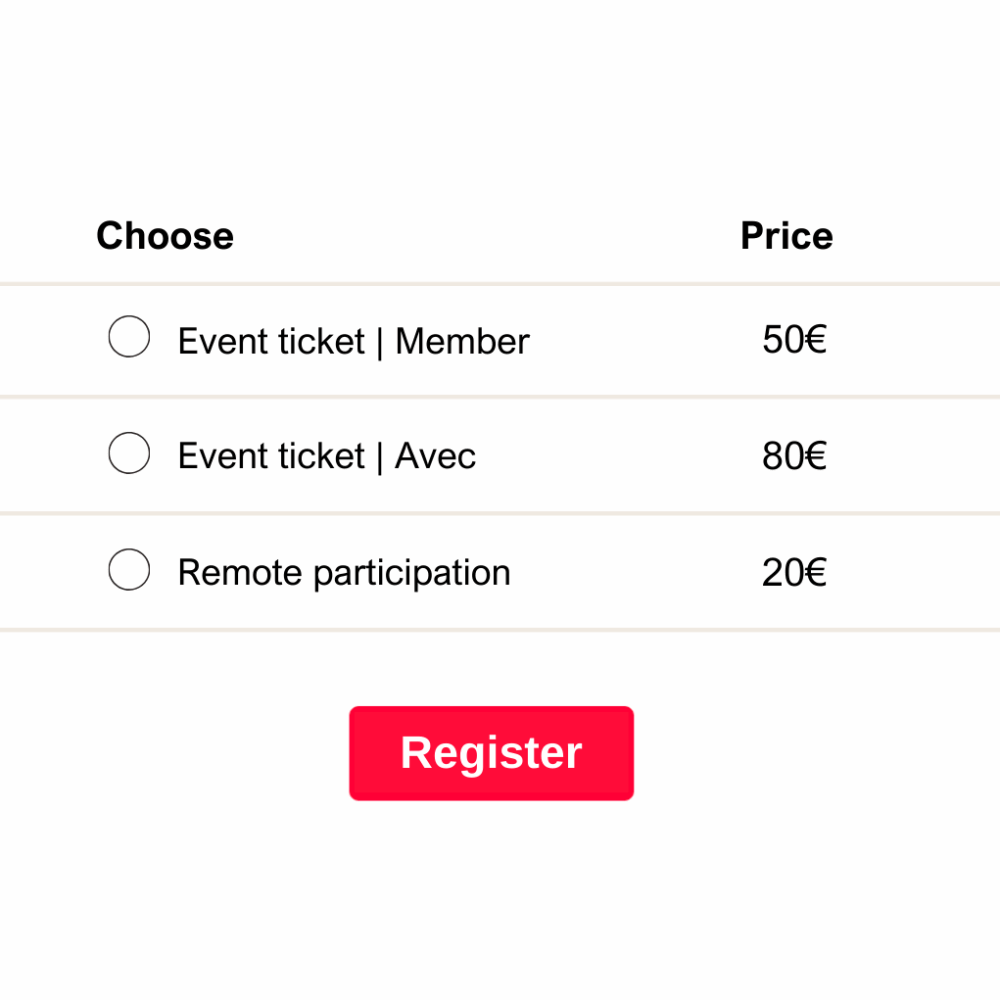Click the Choose column header
1000x1000 pixels.
164,236
